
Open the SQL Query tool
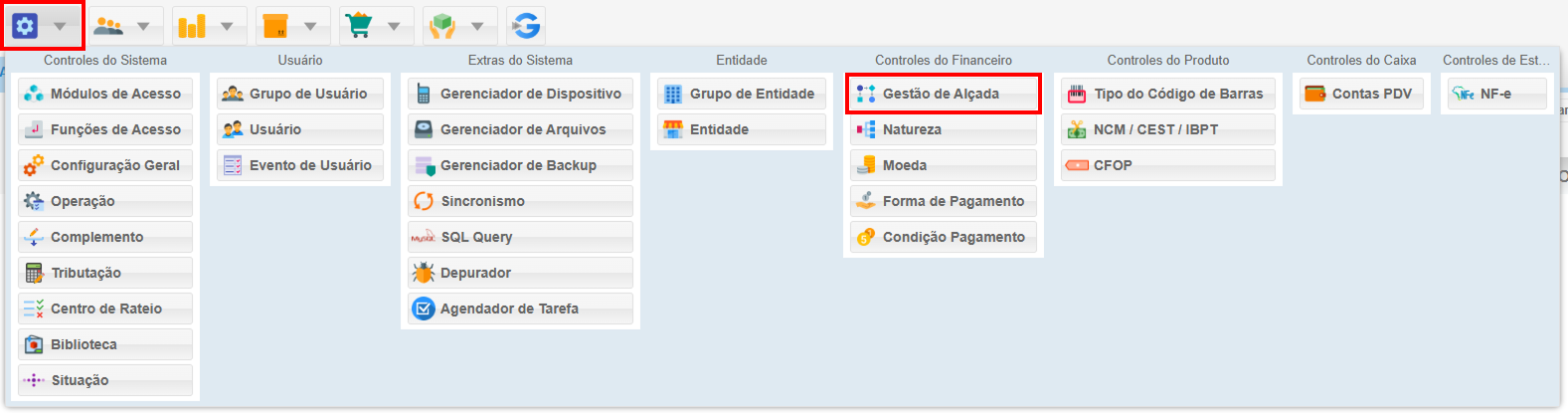(520, 237)
